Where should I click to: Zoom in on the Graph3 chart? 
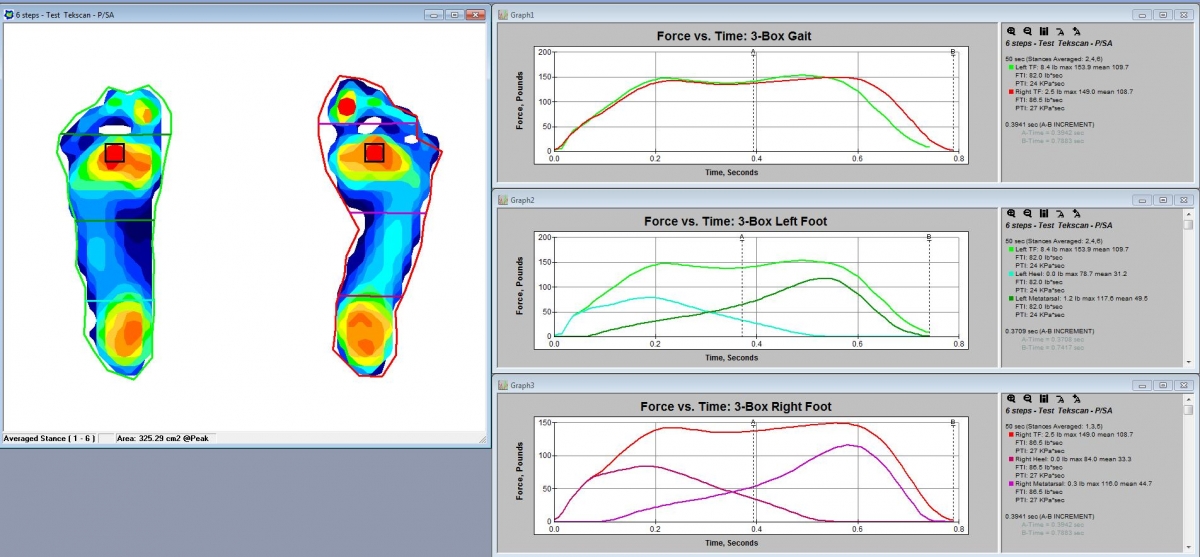pyautogui.click(x=1011, y=397)
